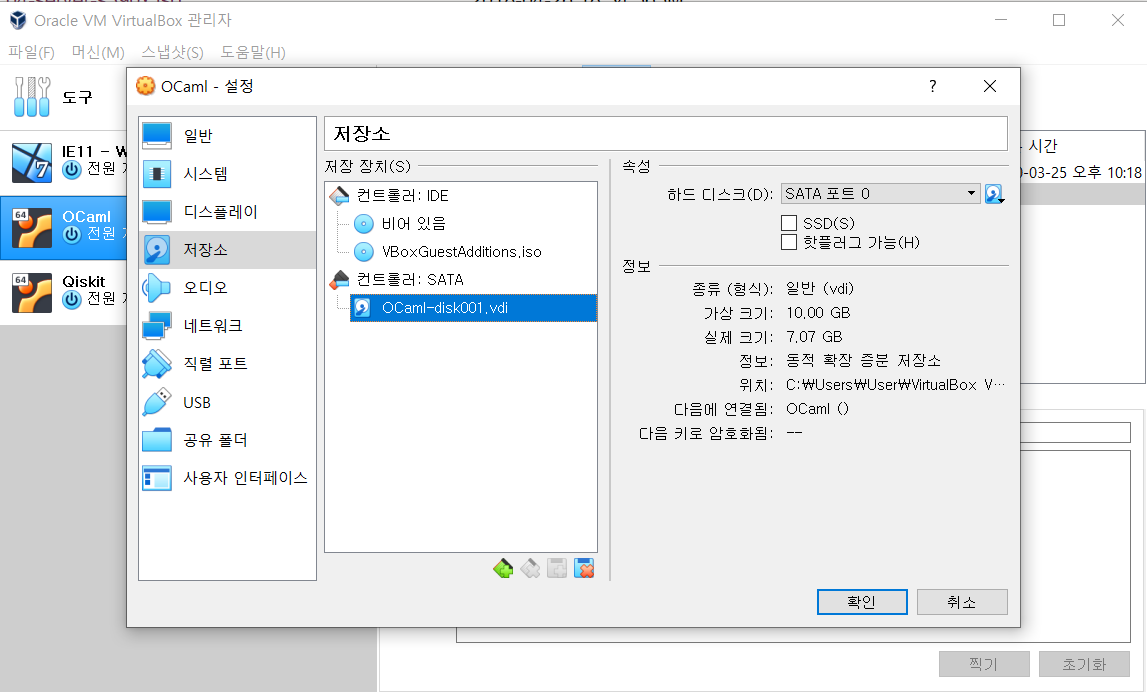Select OCaml-disk001.vdi disk entry

coord(473,308)
